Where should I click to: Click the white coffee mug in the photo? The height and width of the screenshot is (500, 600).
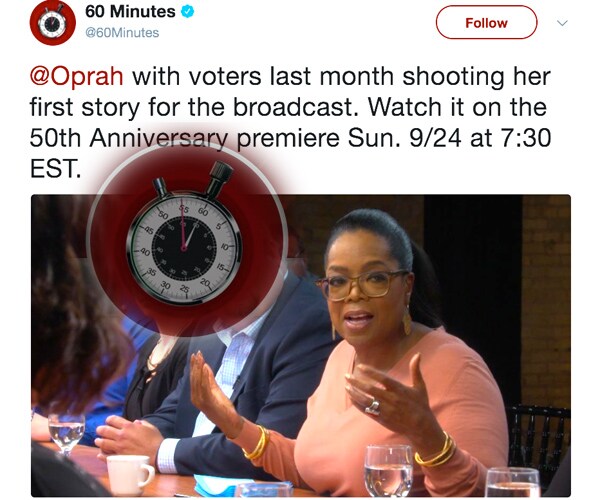[129, 474]
